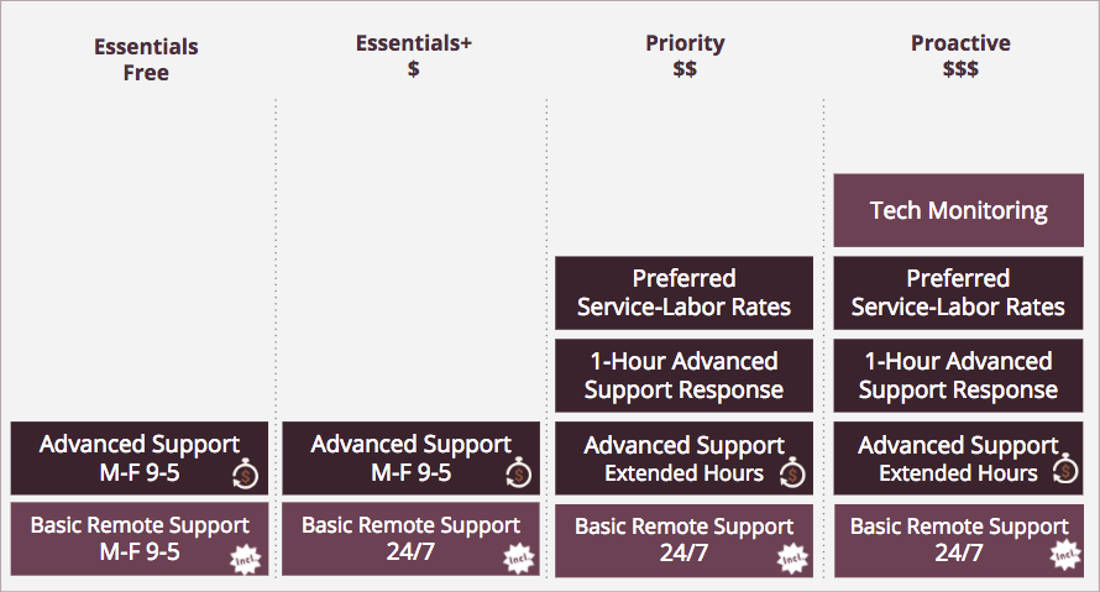The width and height of the screenshot is (1100, 592).
Task: Click Basic Remote Support M-F 9-5 box
Action: click(140, 539)
